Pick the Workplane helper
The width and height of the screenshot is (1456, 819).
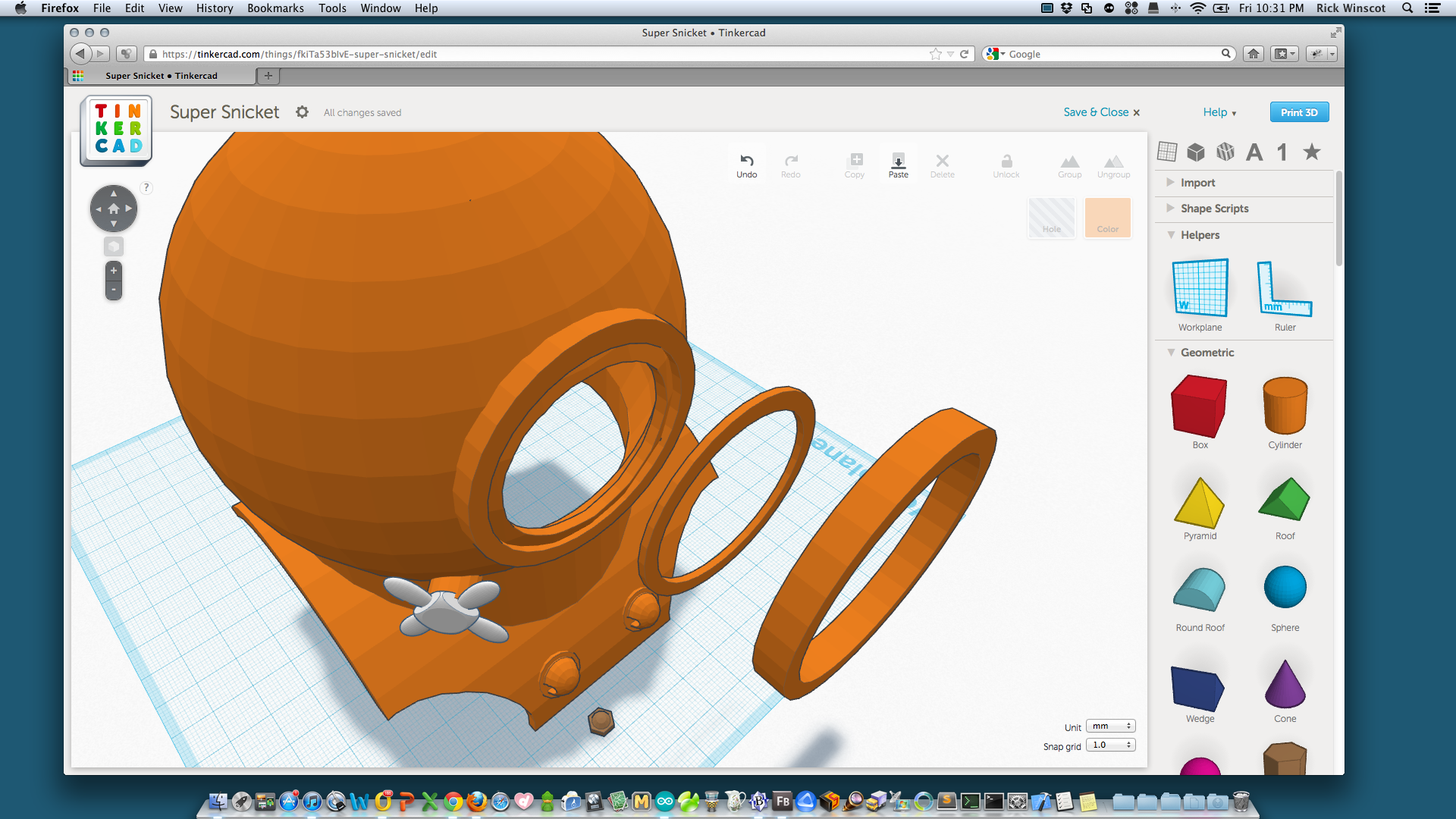1200,295
